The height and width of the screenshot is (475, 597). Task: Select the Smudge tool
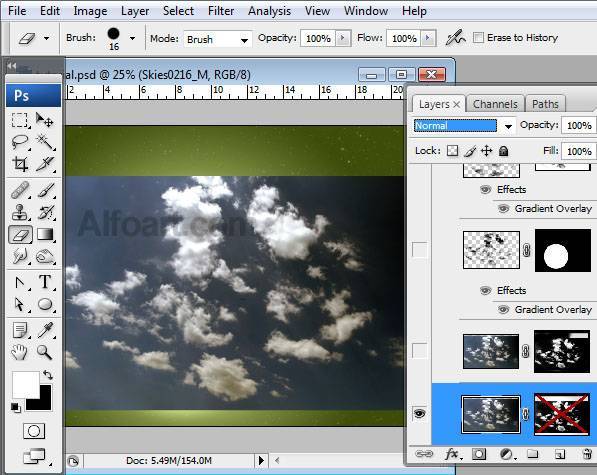tap(20, 256)
